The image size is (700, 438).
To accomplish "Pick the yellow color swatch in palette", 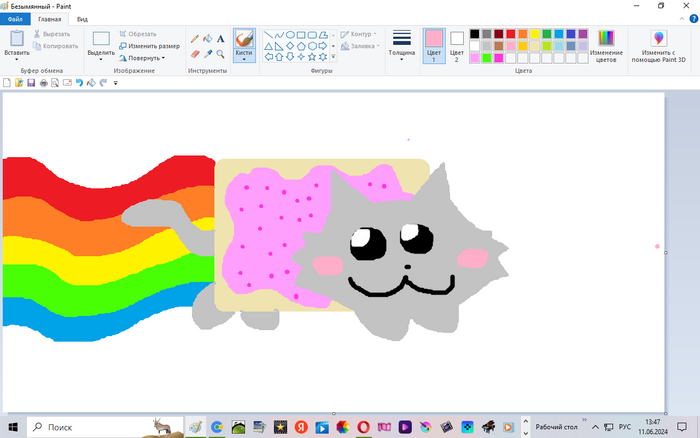I will pos(535,34).
